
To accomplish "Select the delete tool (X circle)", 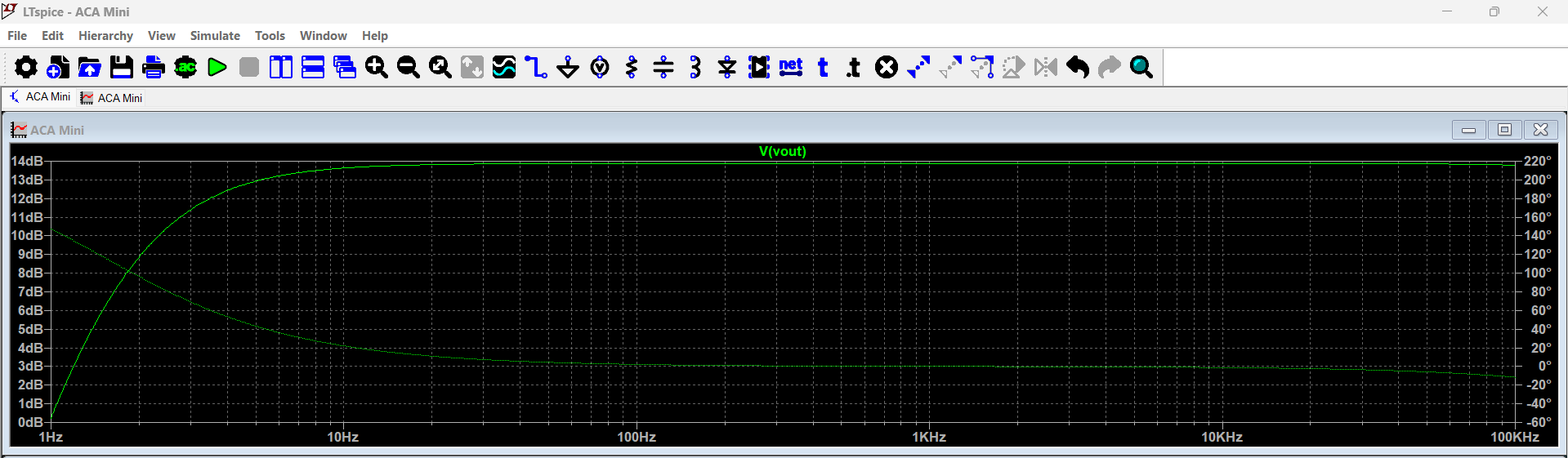I will click(x=887, y=67).
